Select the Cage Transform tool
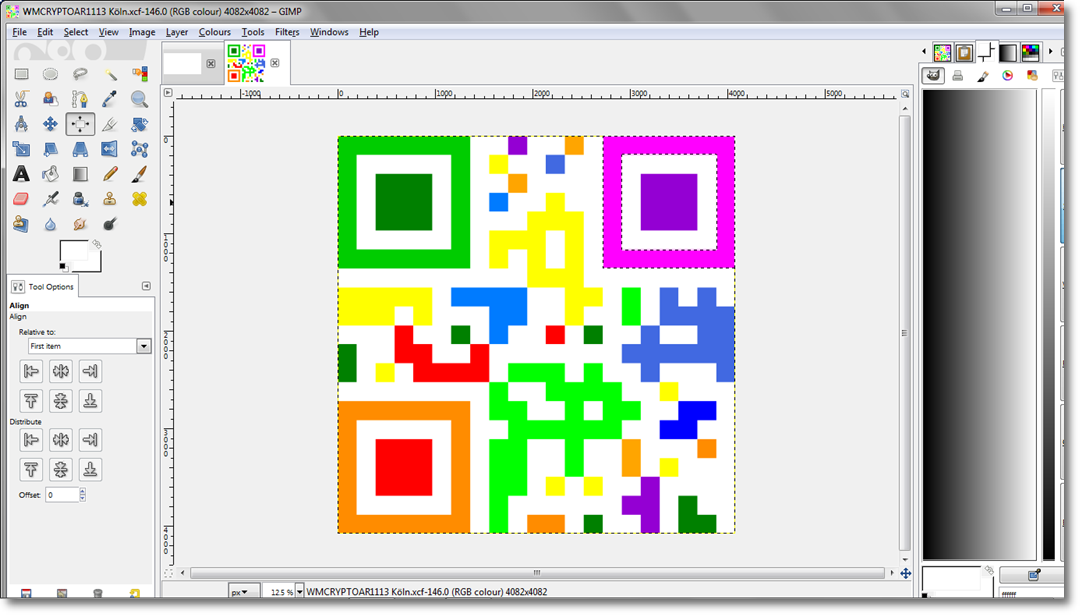1080x615 pixels. 139,149
